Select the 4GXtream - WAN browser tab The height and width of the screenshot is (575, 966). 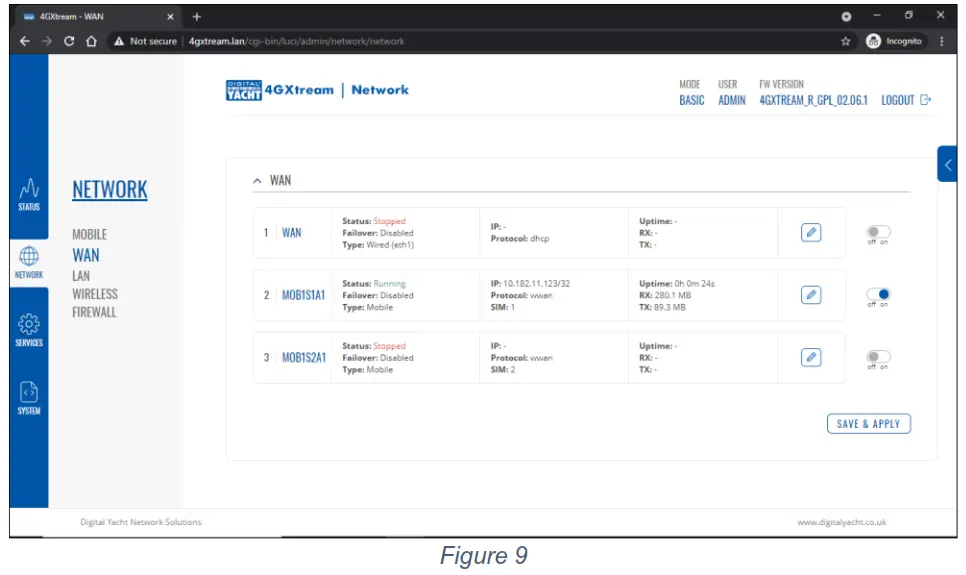tap(99, 17)
